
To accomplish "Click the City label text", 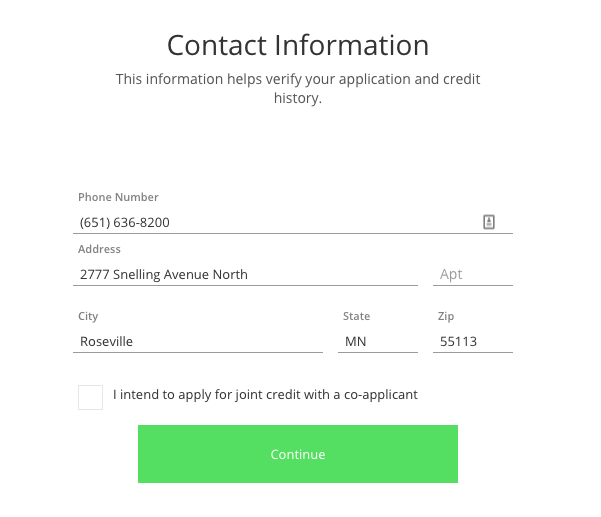I will tap(88, 316).
